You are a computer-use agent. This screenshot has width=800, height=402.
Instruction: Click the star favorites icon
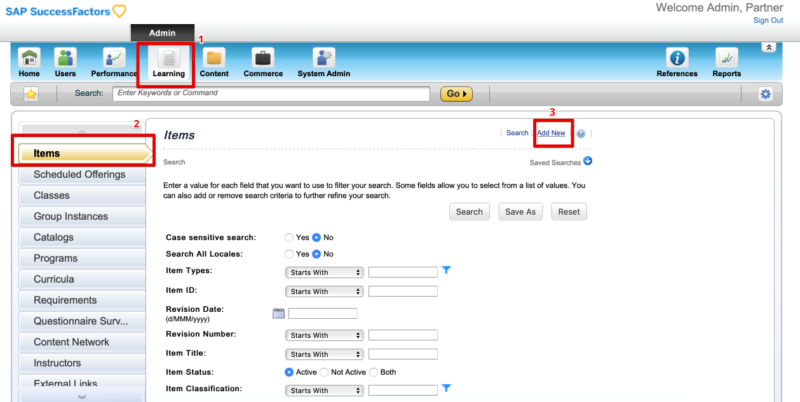click(31, 94)
